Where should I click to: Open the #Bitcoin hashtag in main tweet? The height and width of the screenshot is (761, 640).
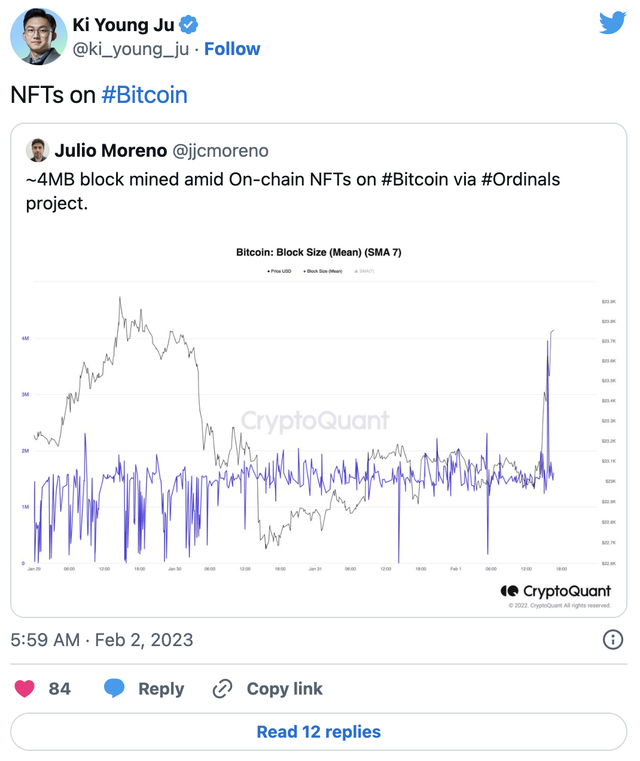click(144, 95)
